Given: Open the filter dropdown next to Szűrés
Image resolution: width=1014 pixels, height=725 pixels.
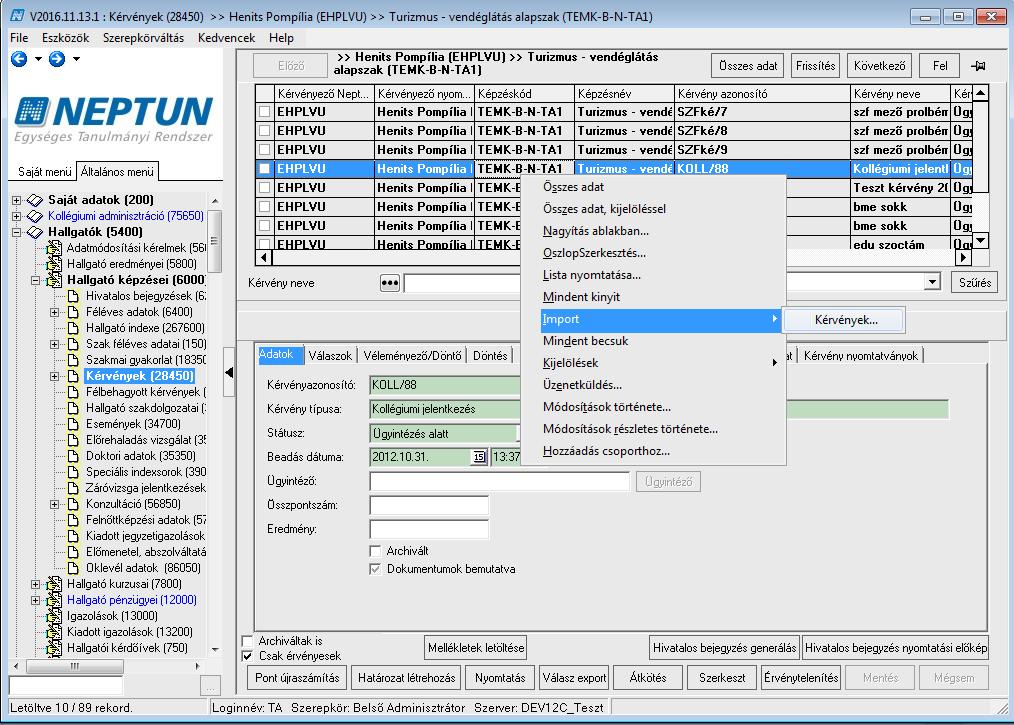Looking at the screenshot, I should point(932,283).
